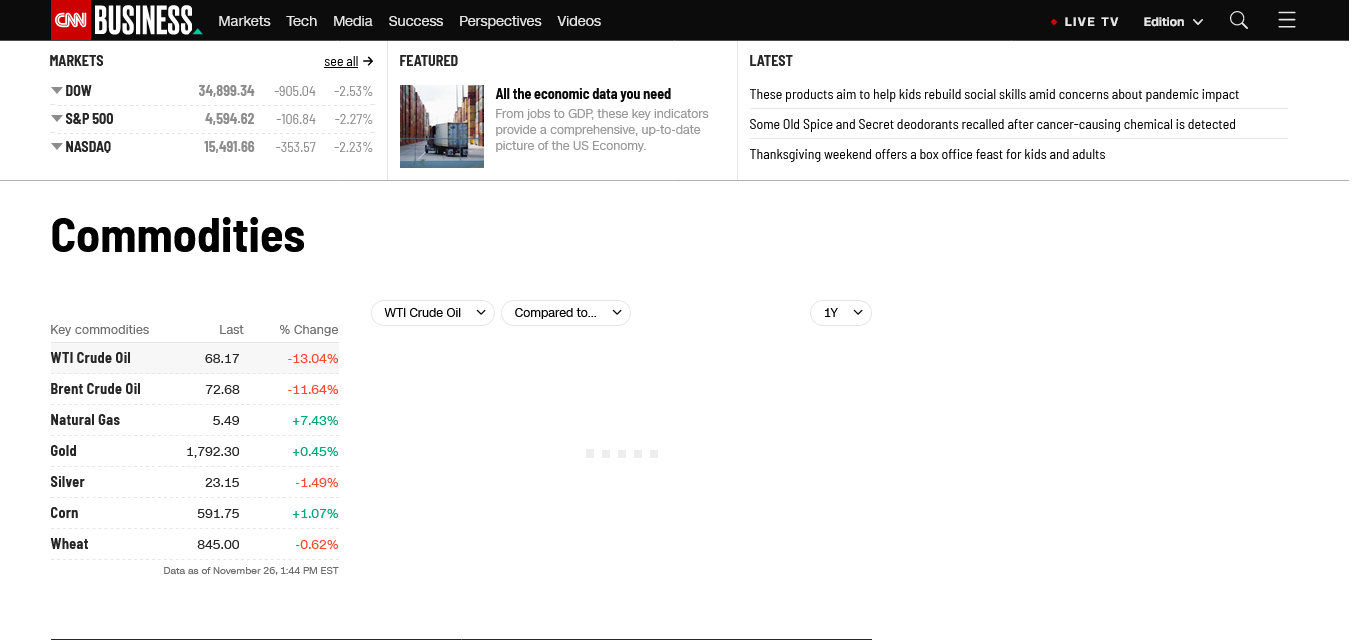The image size is (1366, 643).
Task: Click the DOW down-arrow indicator
Action: pos(56,91)
